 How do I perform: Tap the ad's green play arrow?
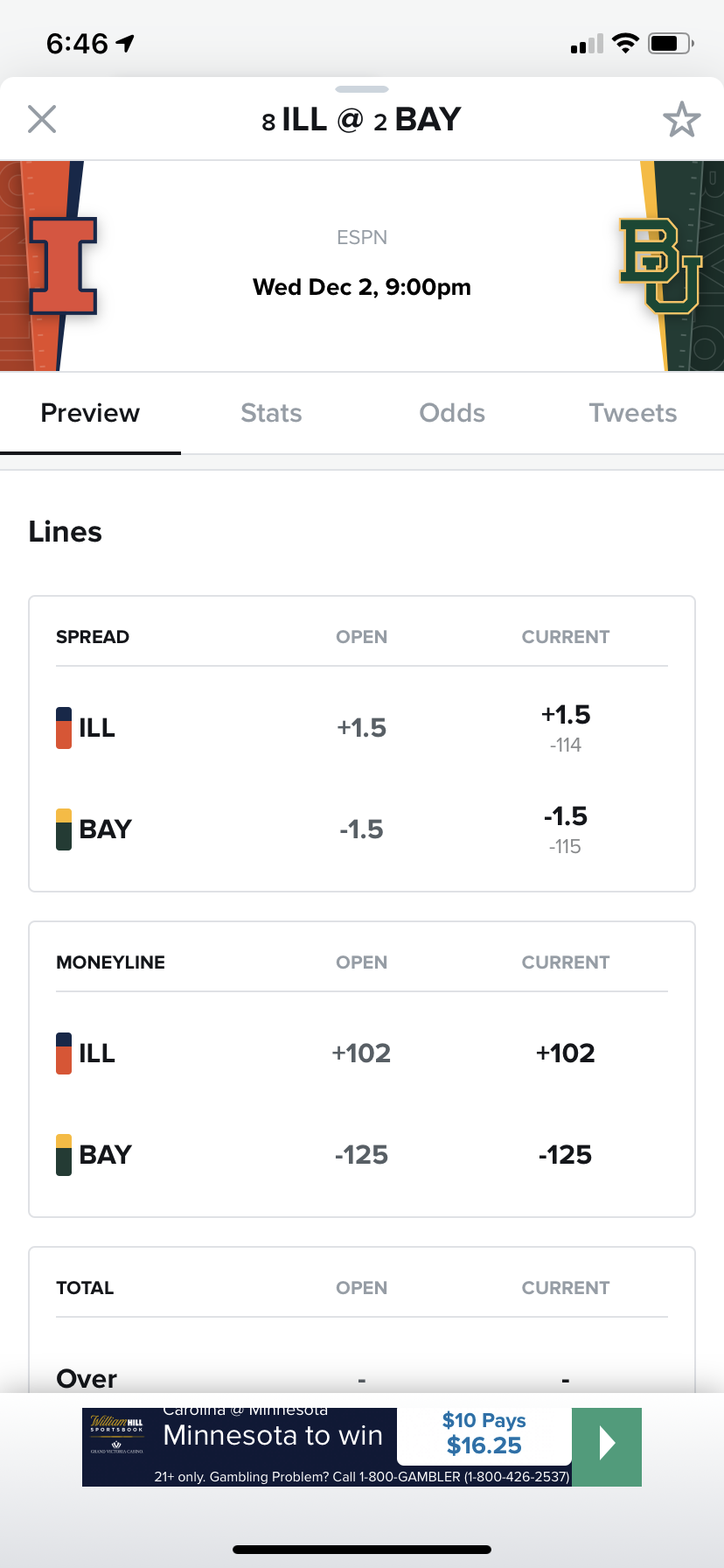coord(607,1445)
